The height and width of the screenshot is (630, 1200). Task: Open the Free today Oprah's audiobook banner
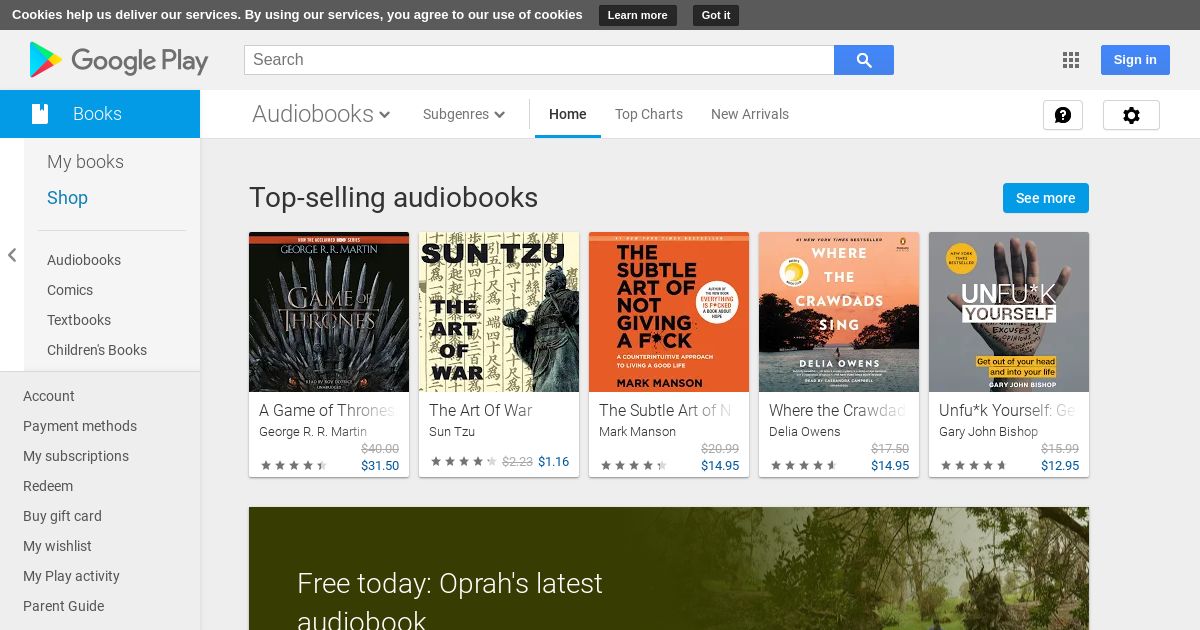[x=669, y=568]
